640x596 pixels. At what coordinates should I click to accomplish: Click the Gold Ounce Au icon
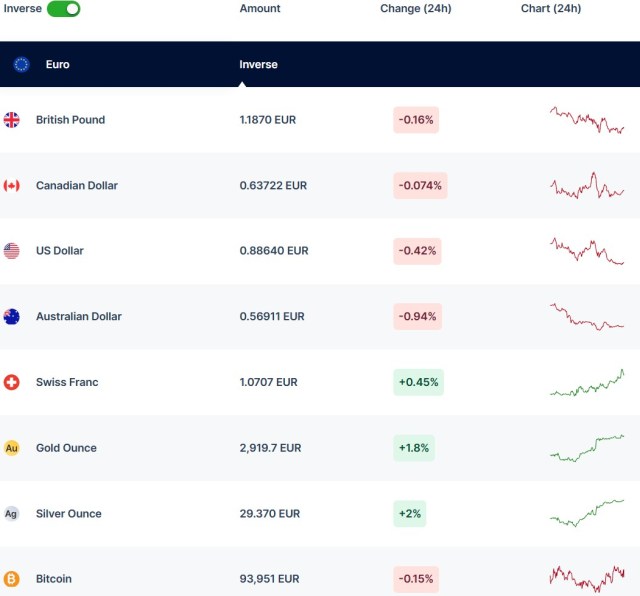pyautogui.click(x=12, y=448)
